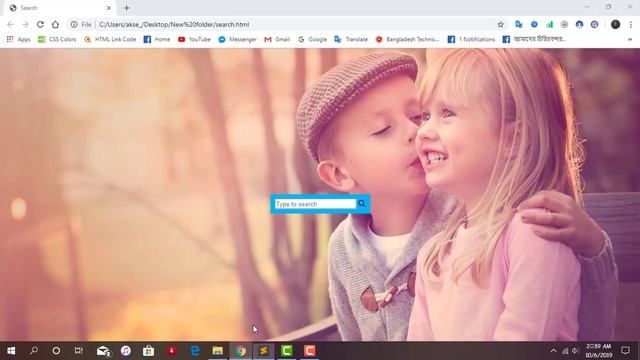
Task: Switch to Sublime Text on taskbar
Action: (264, 351)
